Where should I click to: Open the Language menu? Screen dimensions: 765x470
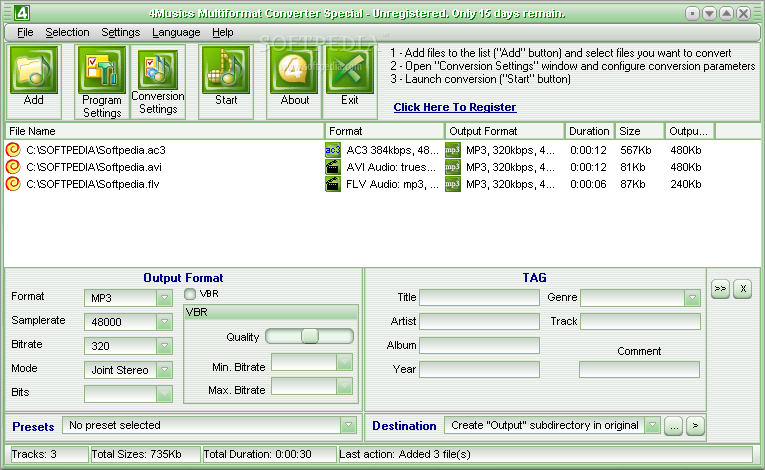[x=176, y=32]
